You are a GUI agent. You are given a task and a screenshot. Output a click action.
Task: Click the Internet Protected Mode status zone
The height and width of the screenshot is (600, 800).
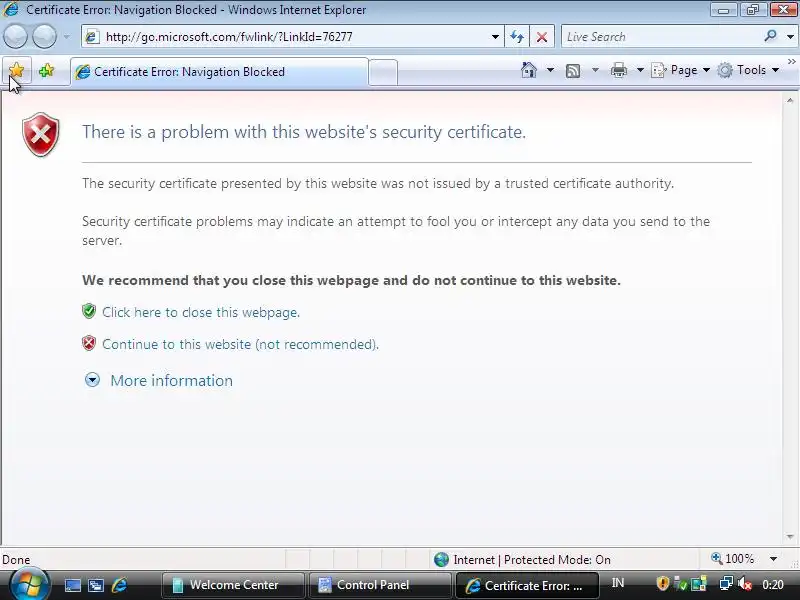[522, 560]
